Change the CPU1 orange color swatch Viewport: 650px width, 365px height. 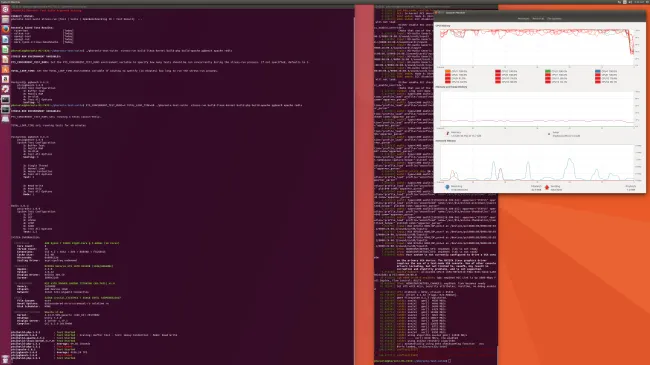coord(448,71)
